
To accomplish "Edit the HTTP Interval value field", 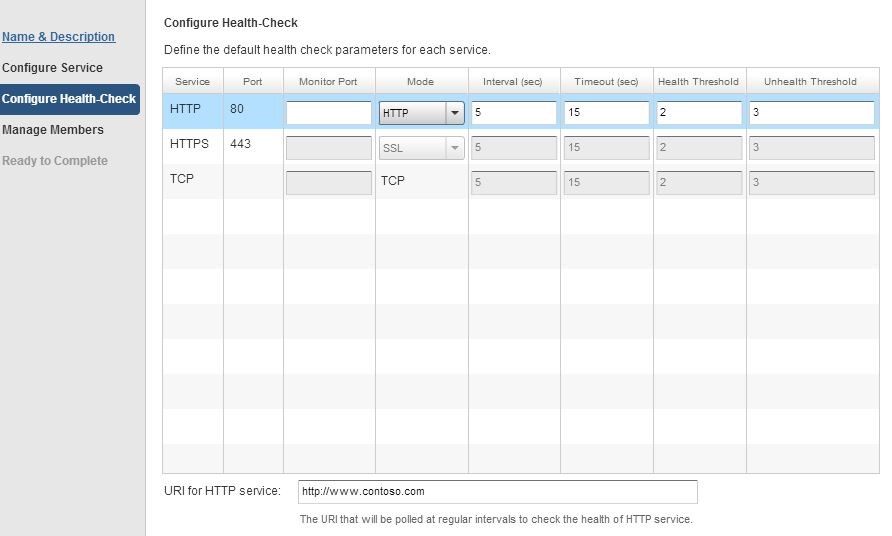I will pyautogui.click(x=514, y=113).
